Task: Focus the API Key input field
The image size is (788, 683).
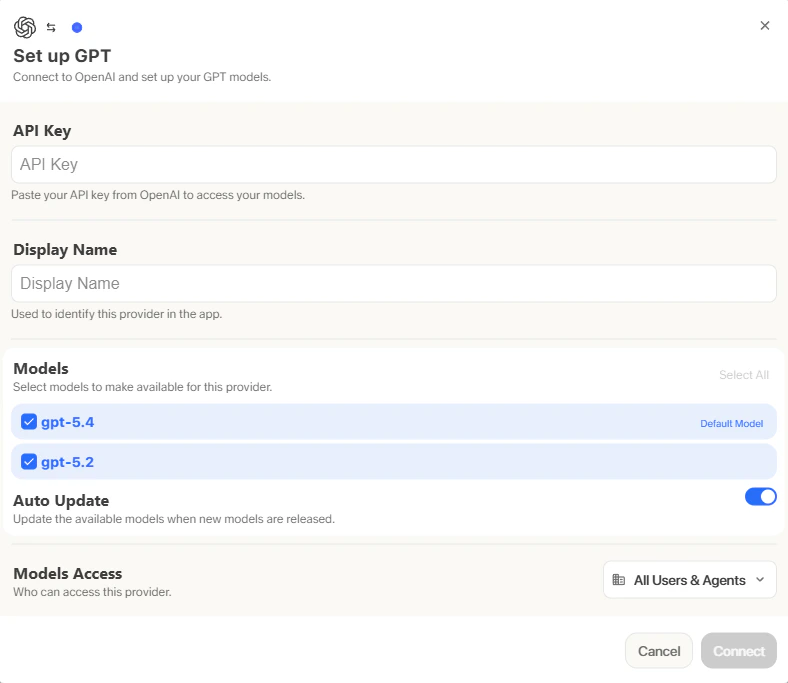Action: (x=393, y=165)
